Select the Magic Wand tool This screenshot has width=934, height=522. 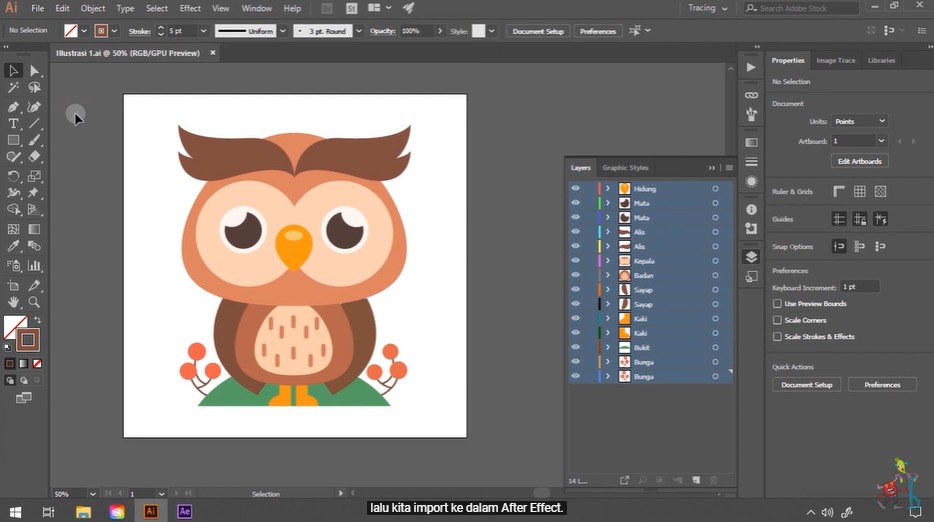tap(14, 88)
